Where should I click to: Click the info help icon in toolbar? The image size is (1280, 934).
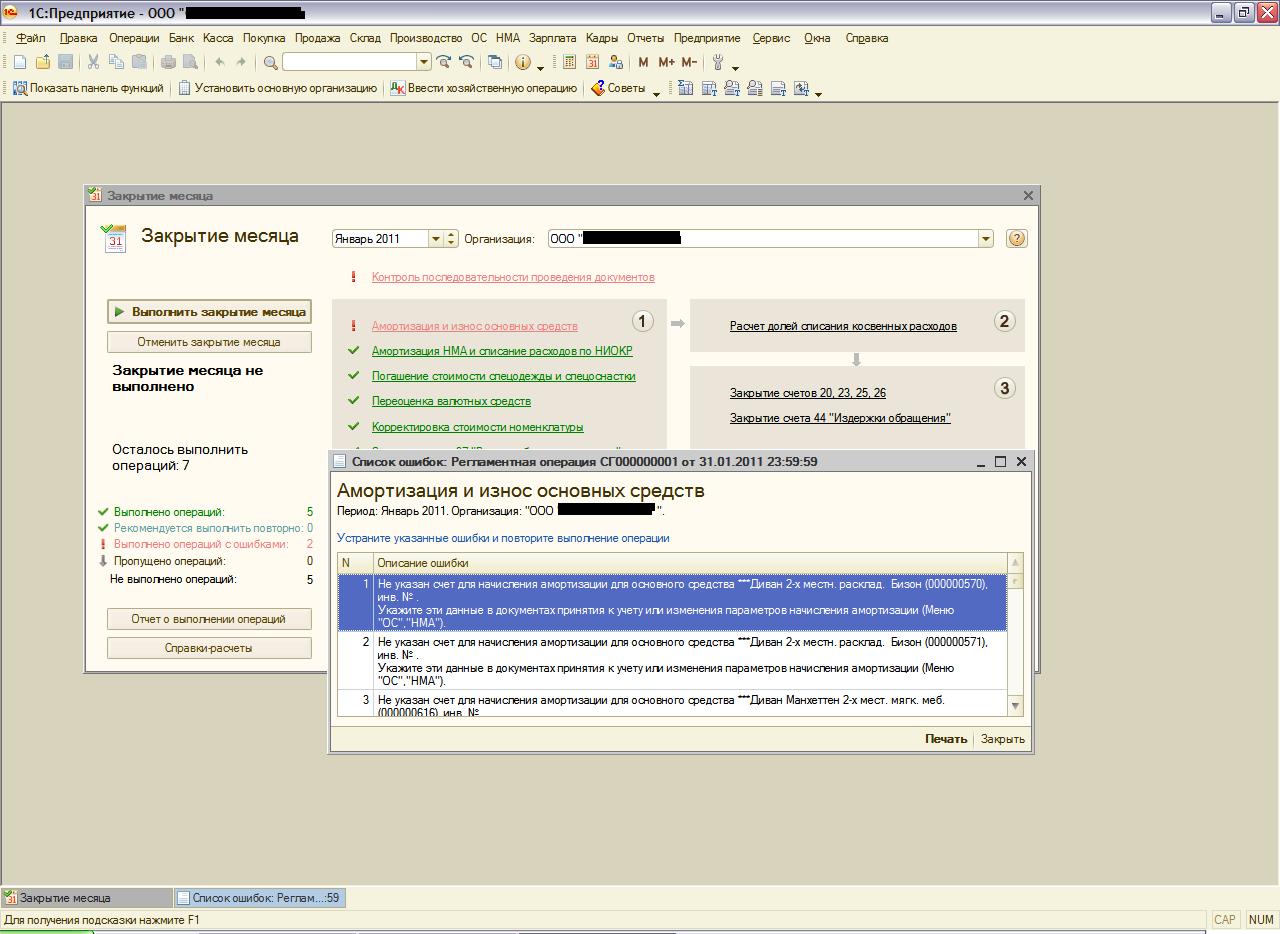tap(522, 62)
